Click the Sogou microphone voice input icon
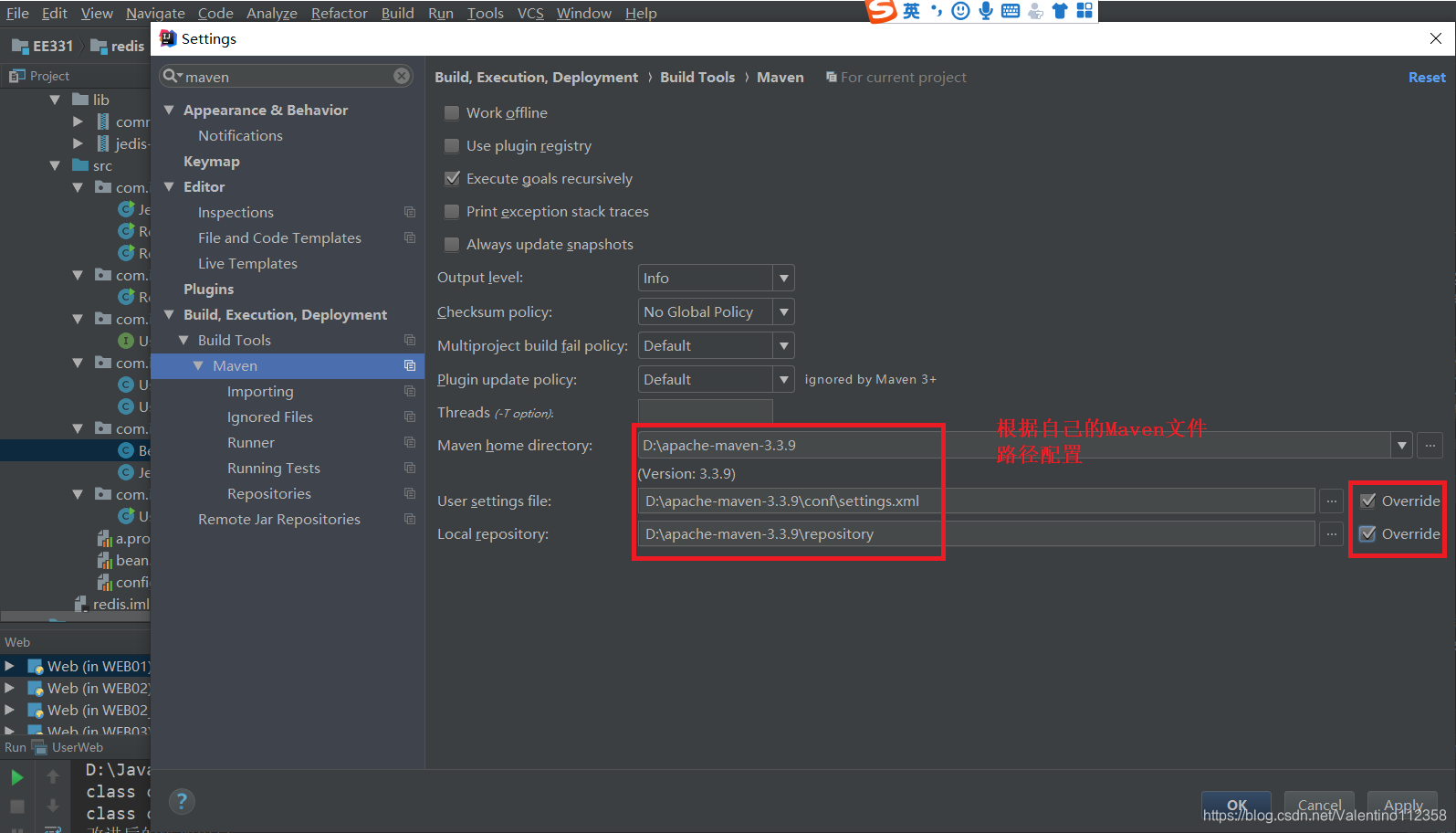Screen dimensions: 1456x833 click(986, 11)
